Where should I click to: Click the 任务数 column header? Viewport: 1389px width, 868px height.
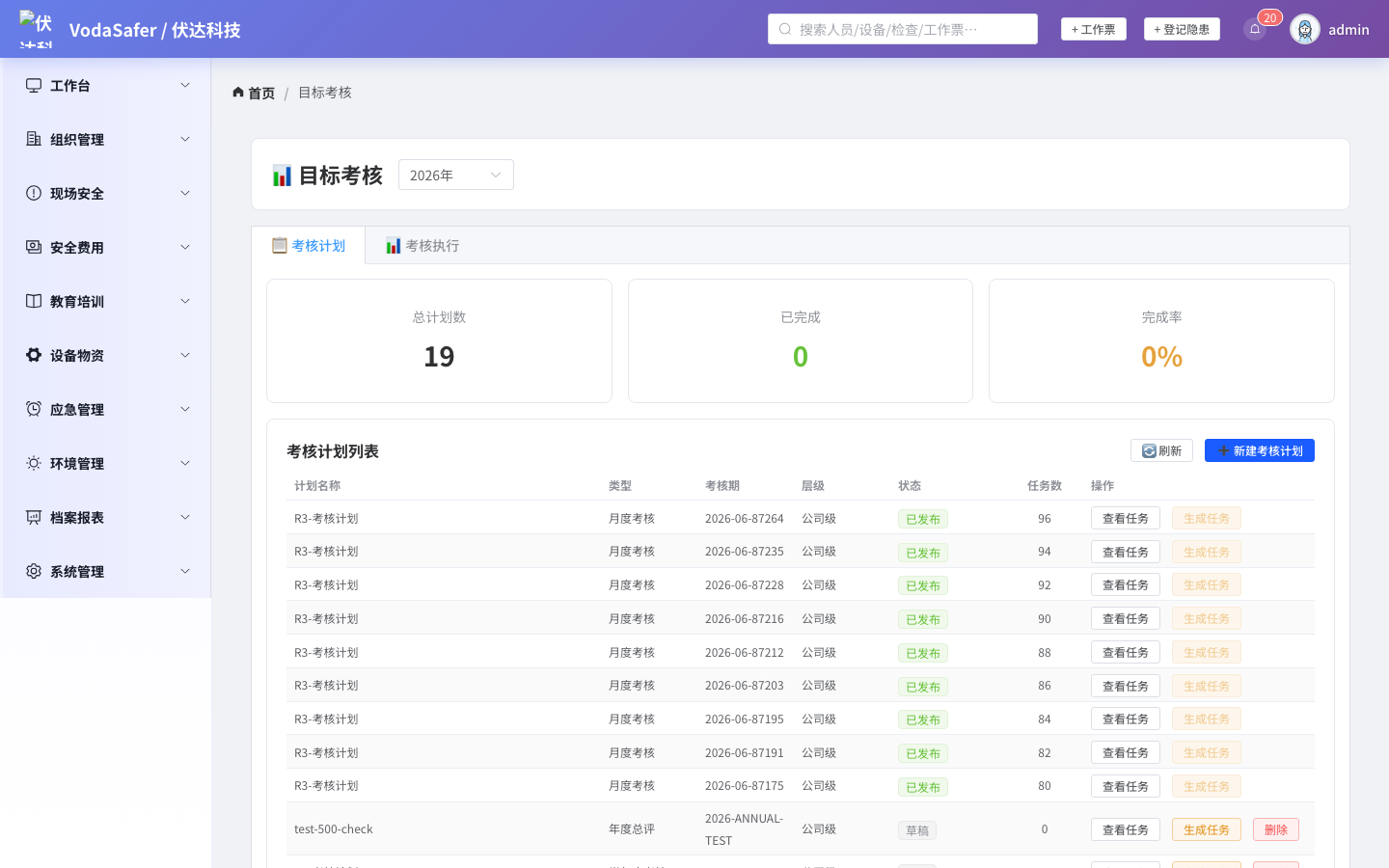(x=1045, y=485)
